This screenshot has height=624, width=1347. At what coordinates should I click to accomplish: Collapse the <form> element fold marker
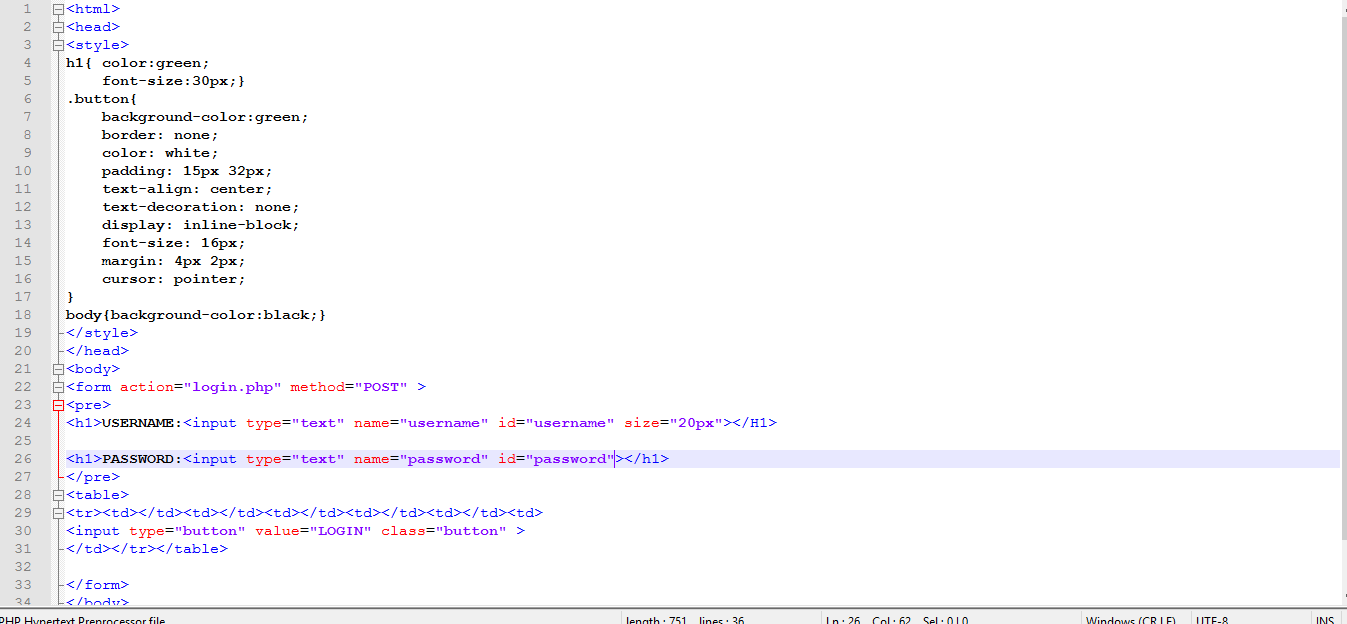pos(57,386)
